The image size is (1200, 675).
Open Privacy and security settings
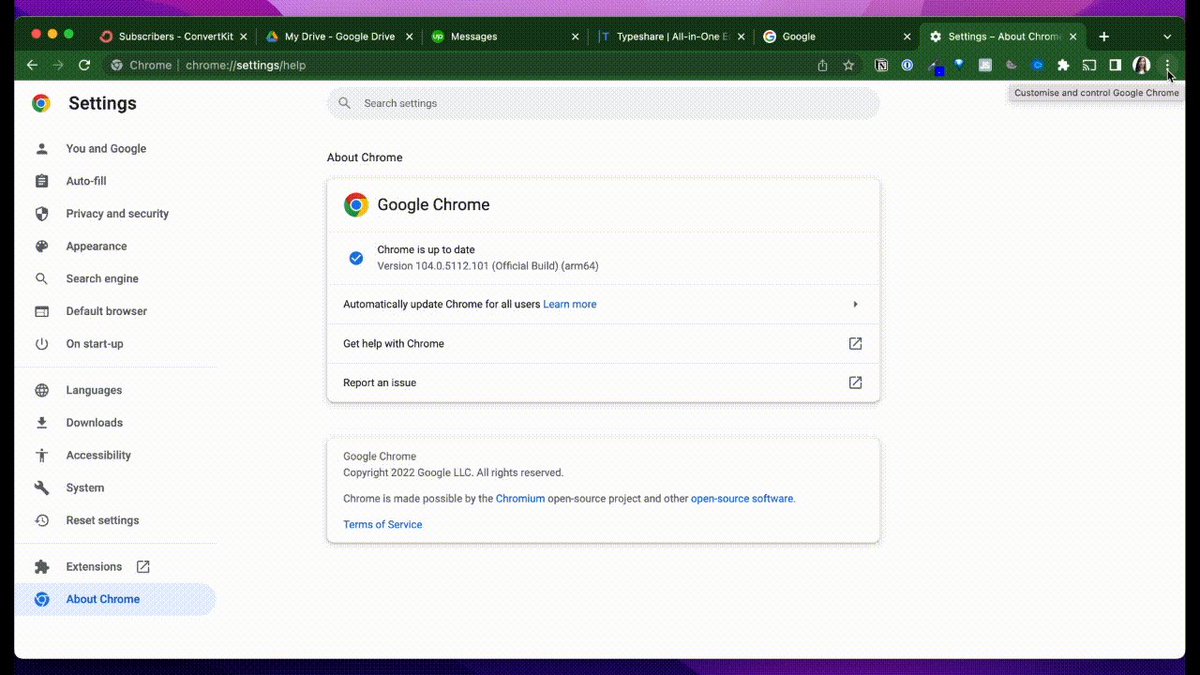pyautogui.click(x=117, y=214)
